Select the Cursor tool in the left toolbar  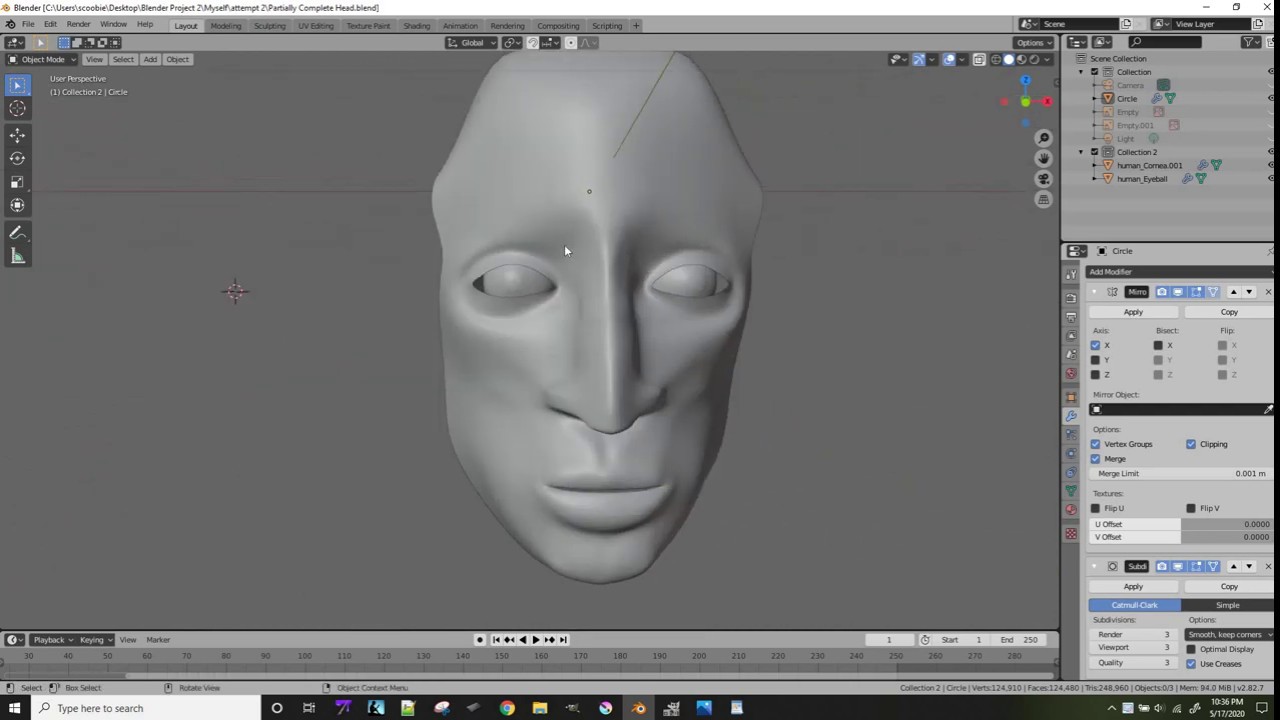pyautogui.click(x=17, y=109)
